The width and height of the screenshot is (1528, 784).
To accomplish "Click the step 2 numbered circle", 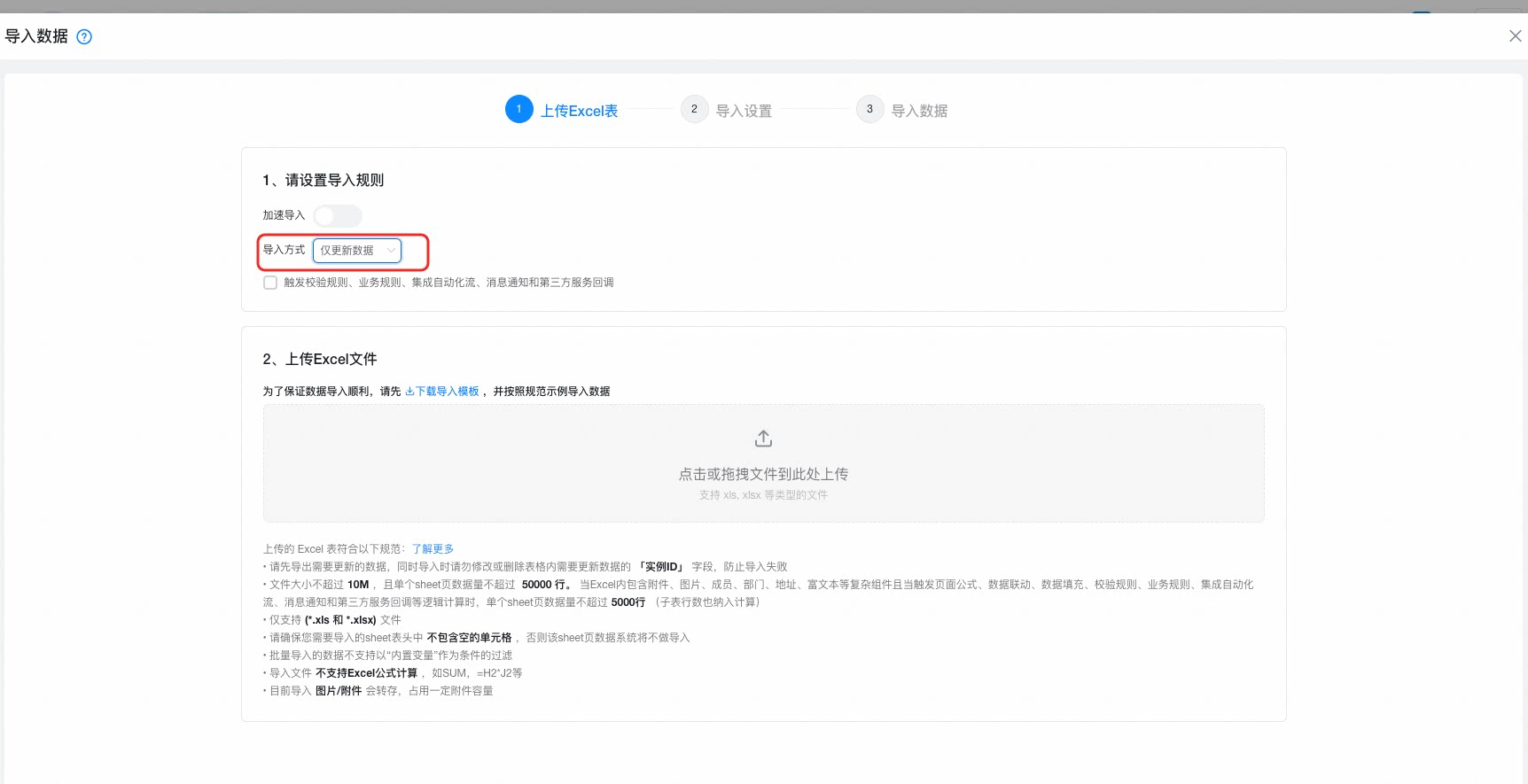I will pyautogui.click(x=694, y=109).
